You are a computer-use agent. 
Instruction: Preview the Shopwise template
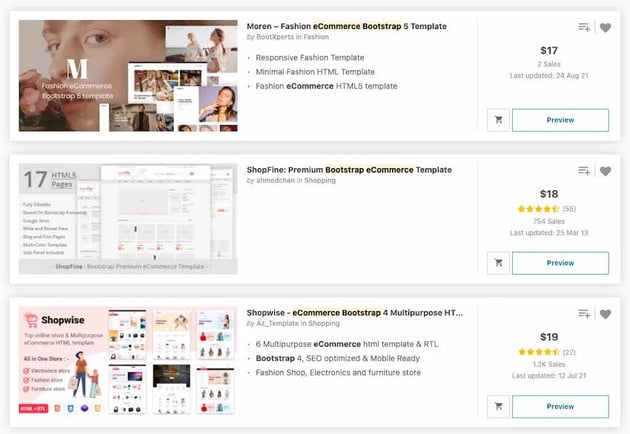[560, 406]
